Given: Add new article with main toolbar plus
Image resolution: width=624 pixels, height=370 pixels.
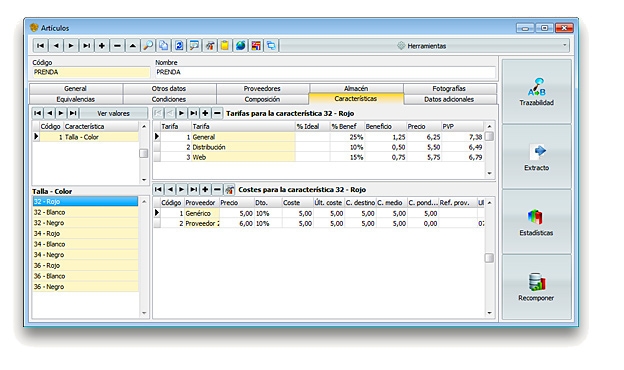Looking at the screenshot, I should point(102,46).
